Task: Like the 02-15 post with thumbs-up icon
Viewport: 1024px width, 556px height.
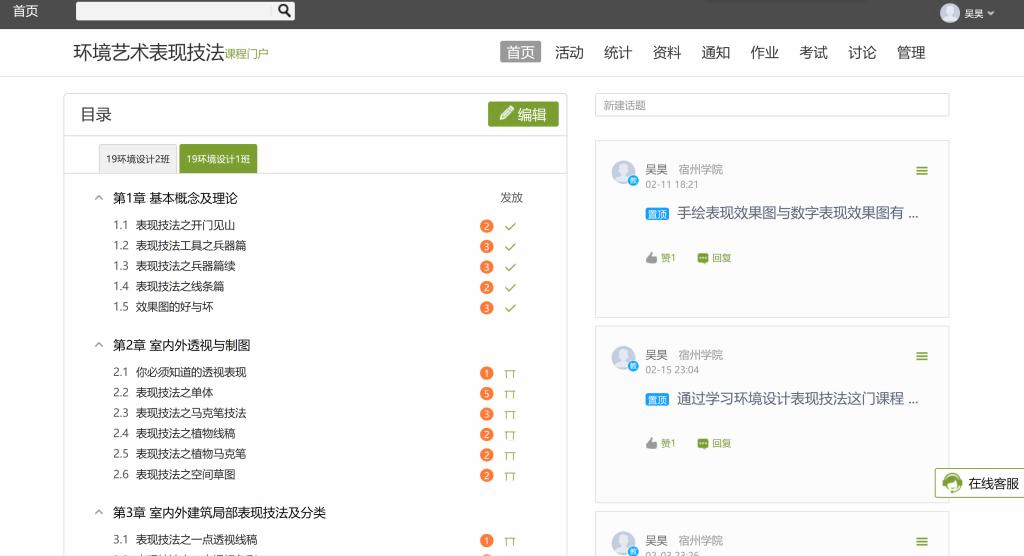Action: [652, 443]
